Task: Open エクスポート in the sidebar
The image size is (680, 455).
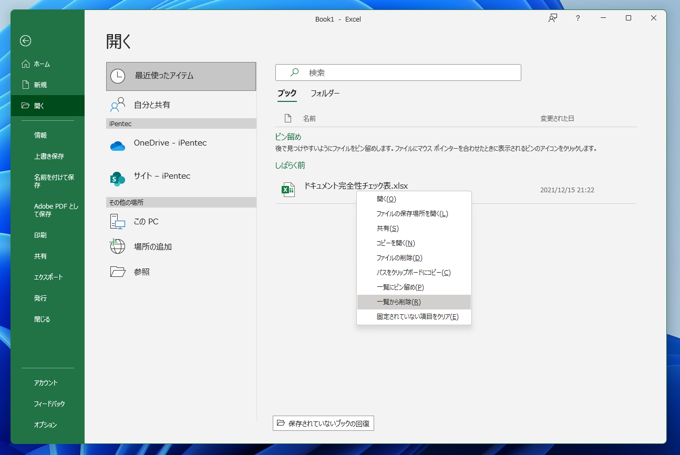Action: 48,277
